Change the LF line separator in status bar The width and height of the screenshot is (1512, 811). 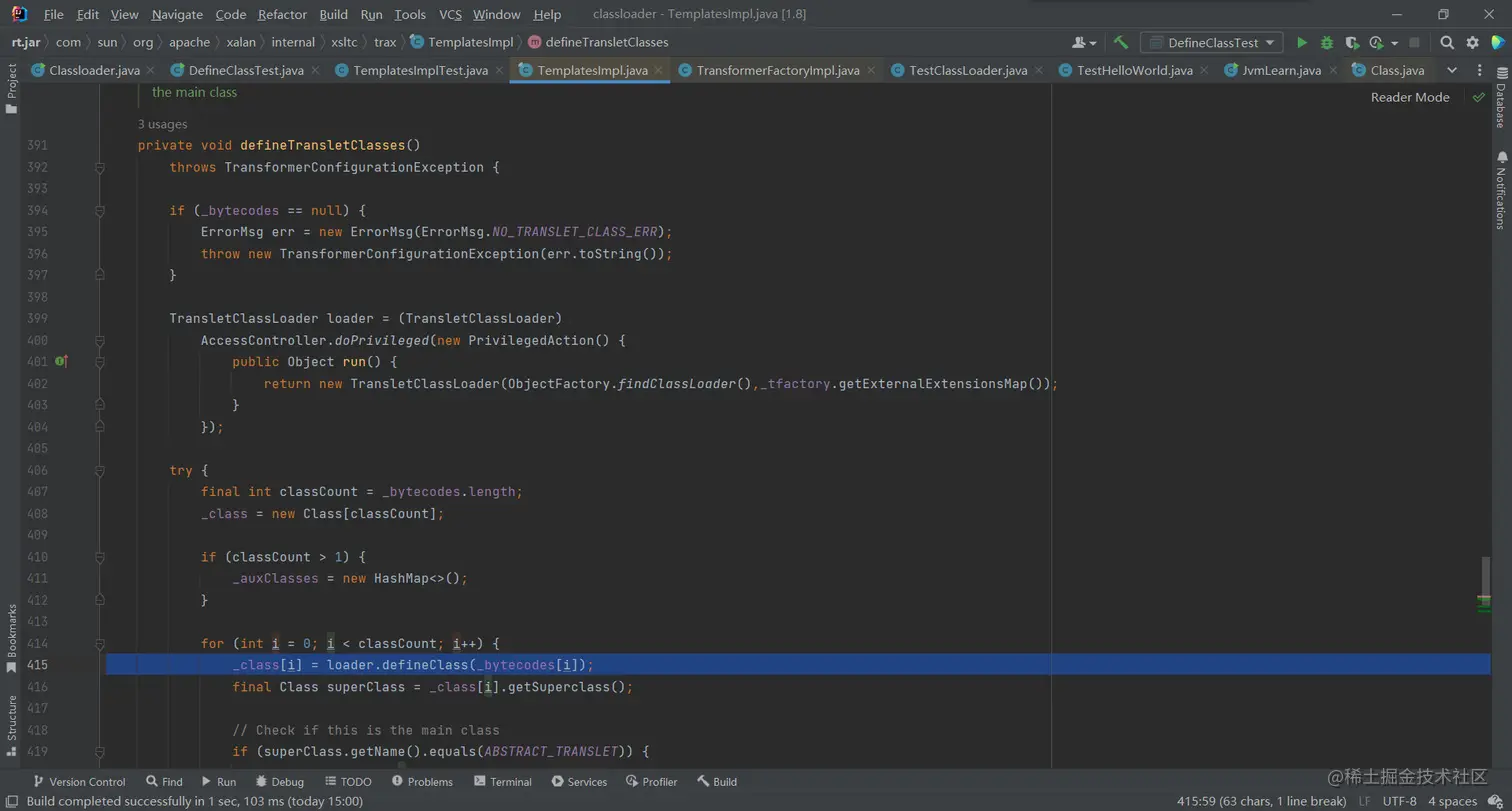[1365, 801]
